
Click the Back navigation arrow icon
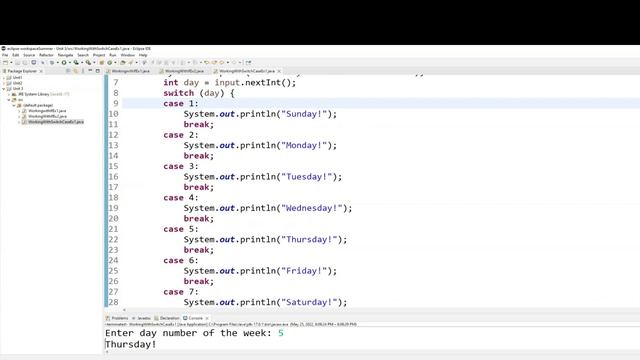point(222,62)
